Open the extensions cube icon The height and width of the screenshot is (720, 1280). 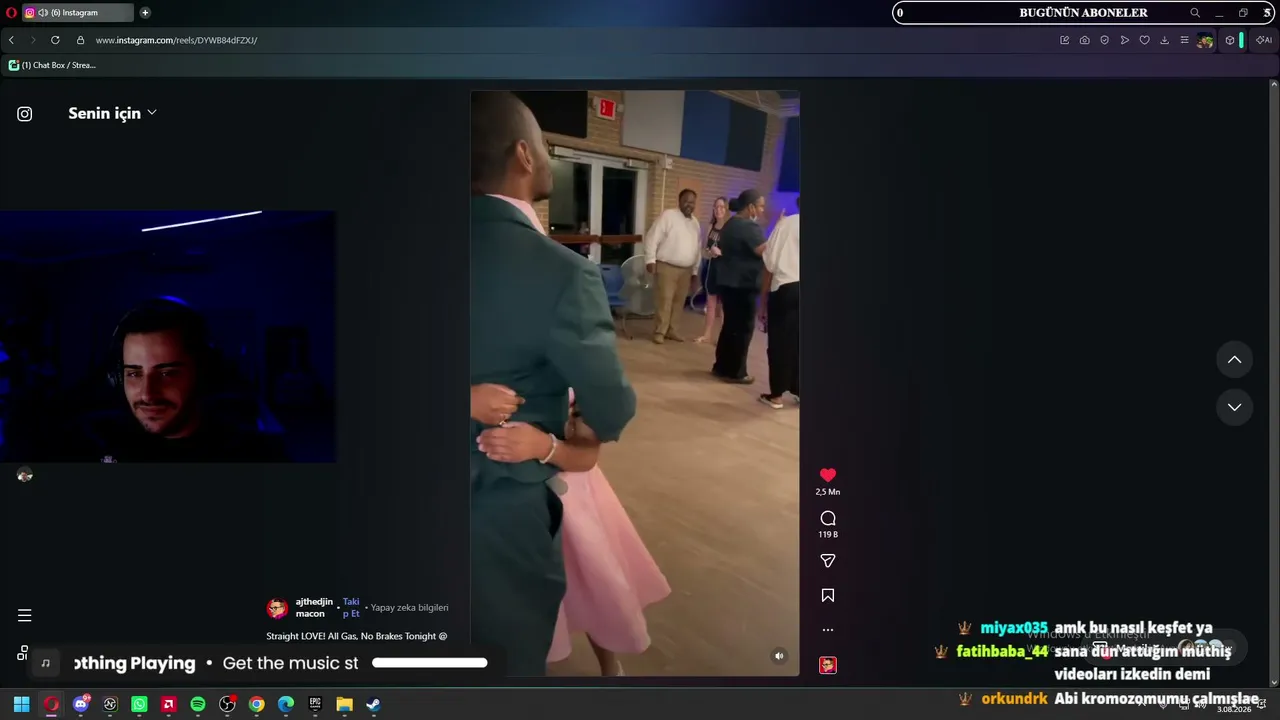point(1230,40)
